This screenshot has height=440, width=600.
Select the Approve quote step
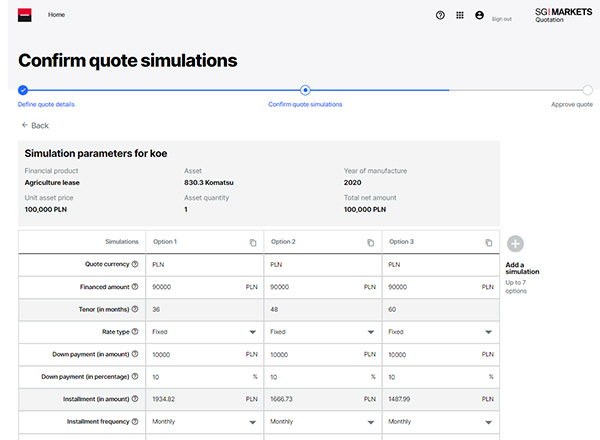pos(571,104)
